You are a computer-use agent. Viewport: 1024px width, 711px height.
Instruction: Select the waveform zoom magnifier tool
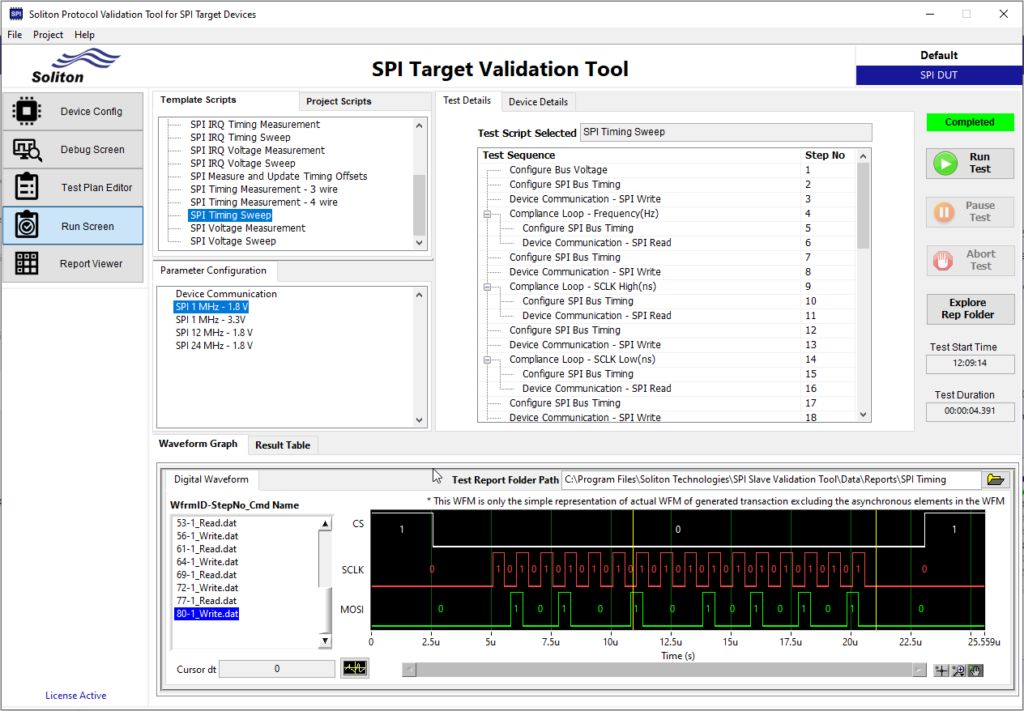[x=957, y=670]
